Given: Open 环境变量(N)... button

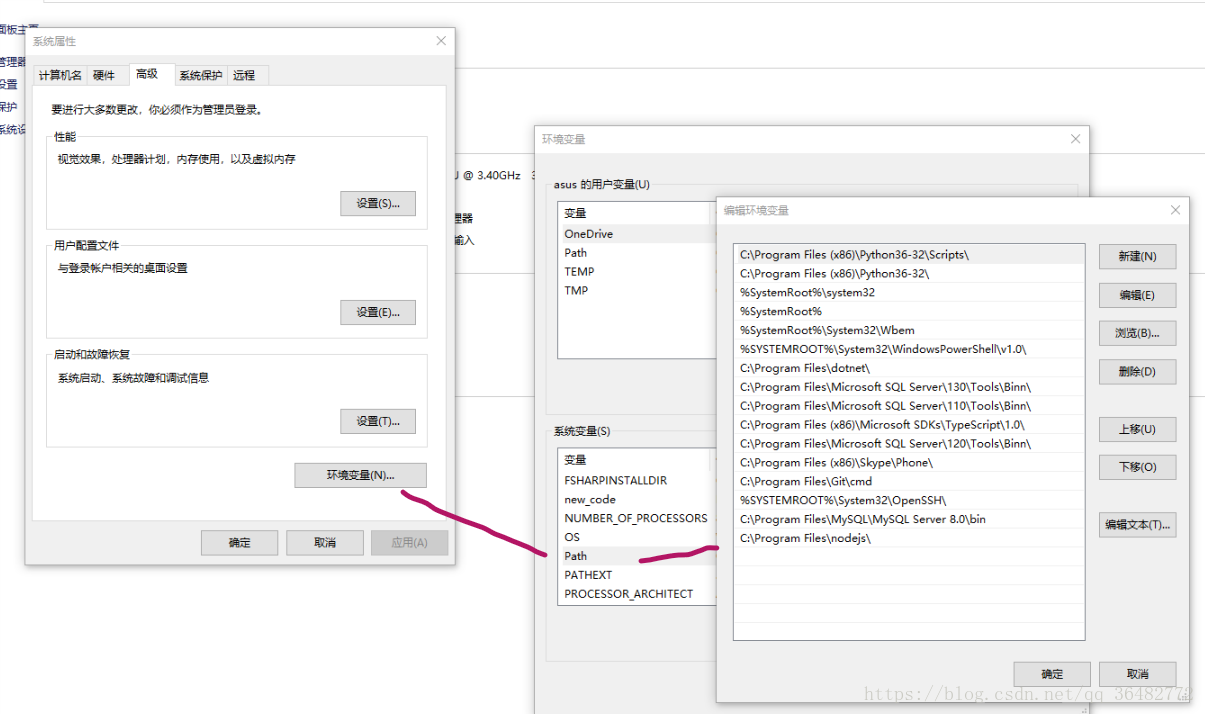Looking at the screenshot, I should pos(361,475).
